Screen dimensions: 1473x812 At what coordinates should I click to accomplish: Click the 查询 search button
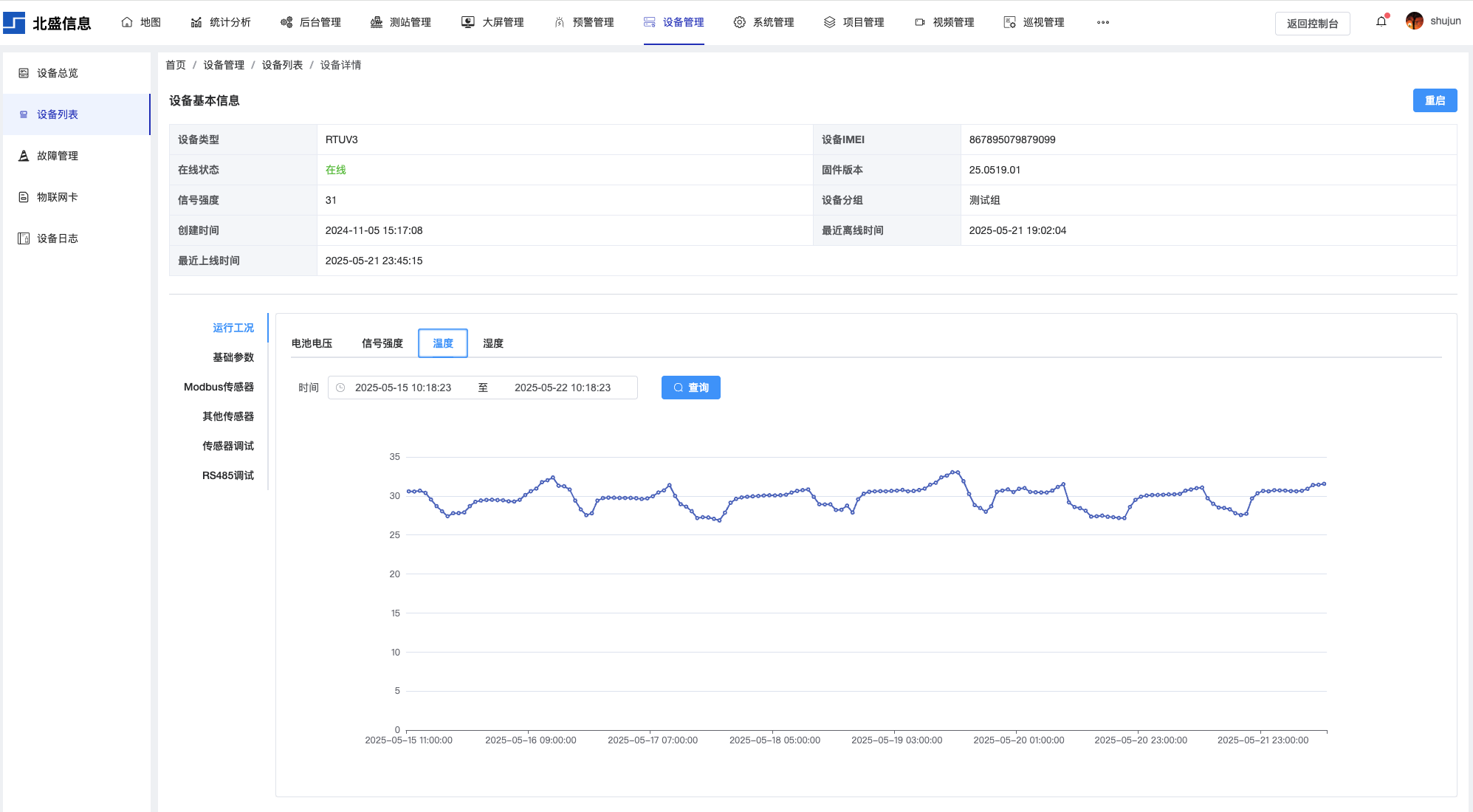point(690,388)
